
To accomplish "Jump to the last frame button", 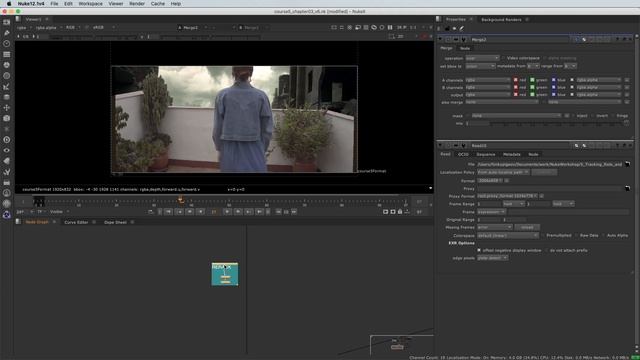I will [259, 212].
